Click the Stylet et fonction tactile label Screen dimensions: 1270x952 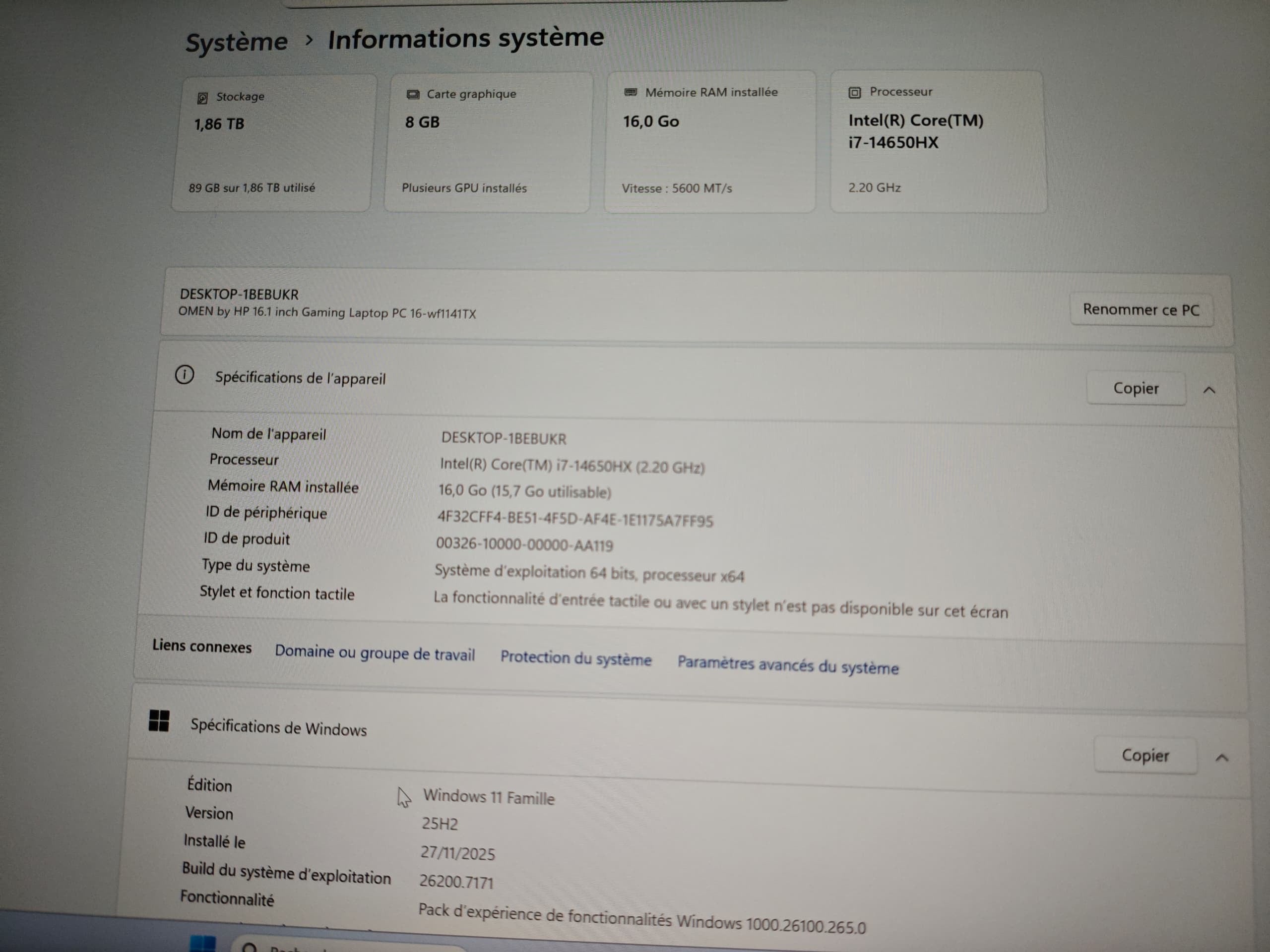tap(277, 593)
